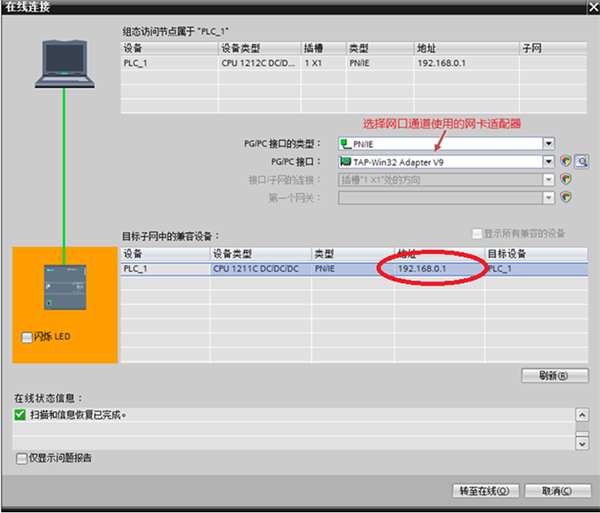
Task: Click green checkmark icon in status message
Action: (20, 414)
